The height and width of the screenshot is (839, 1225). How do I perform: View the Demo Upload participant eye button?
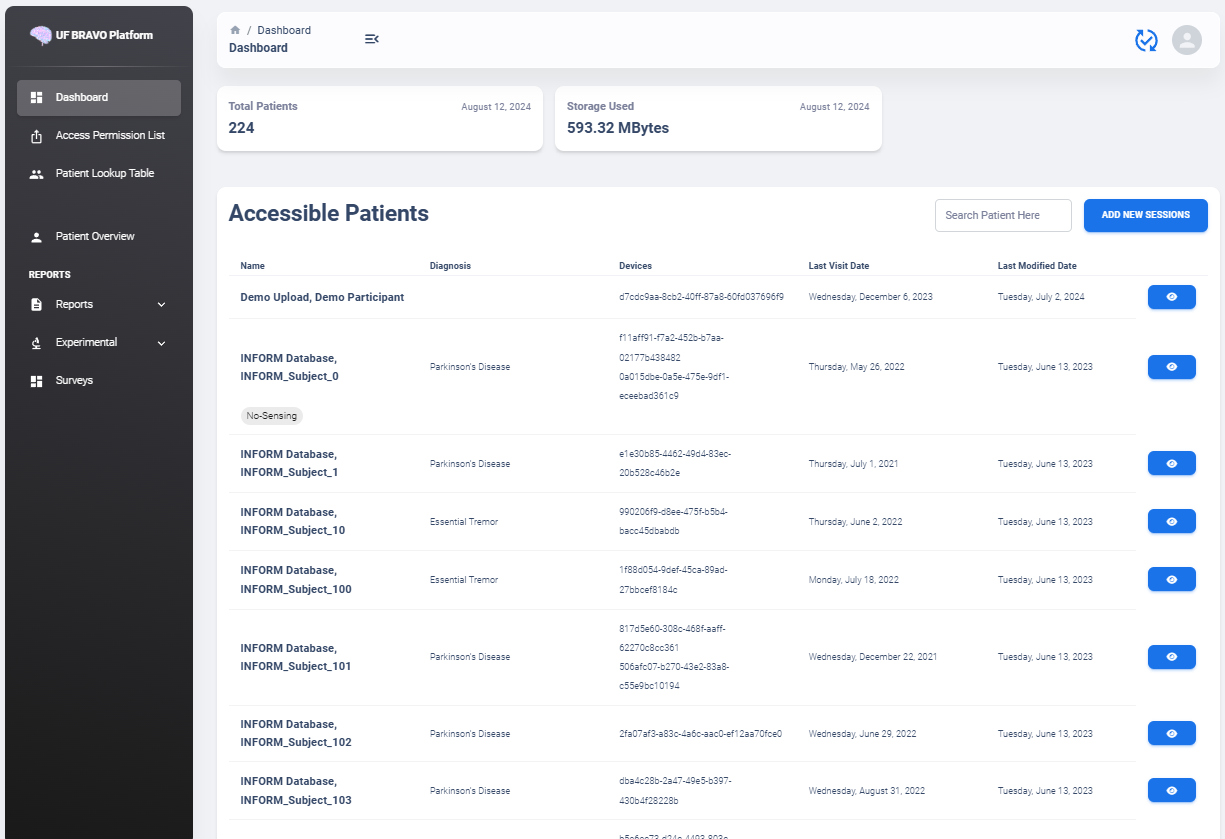coord(1171,297)
